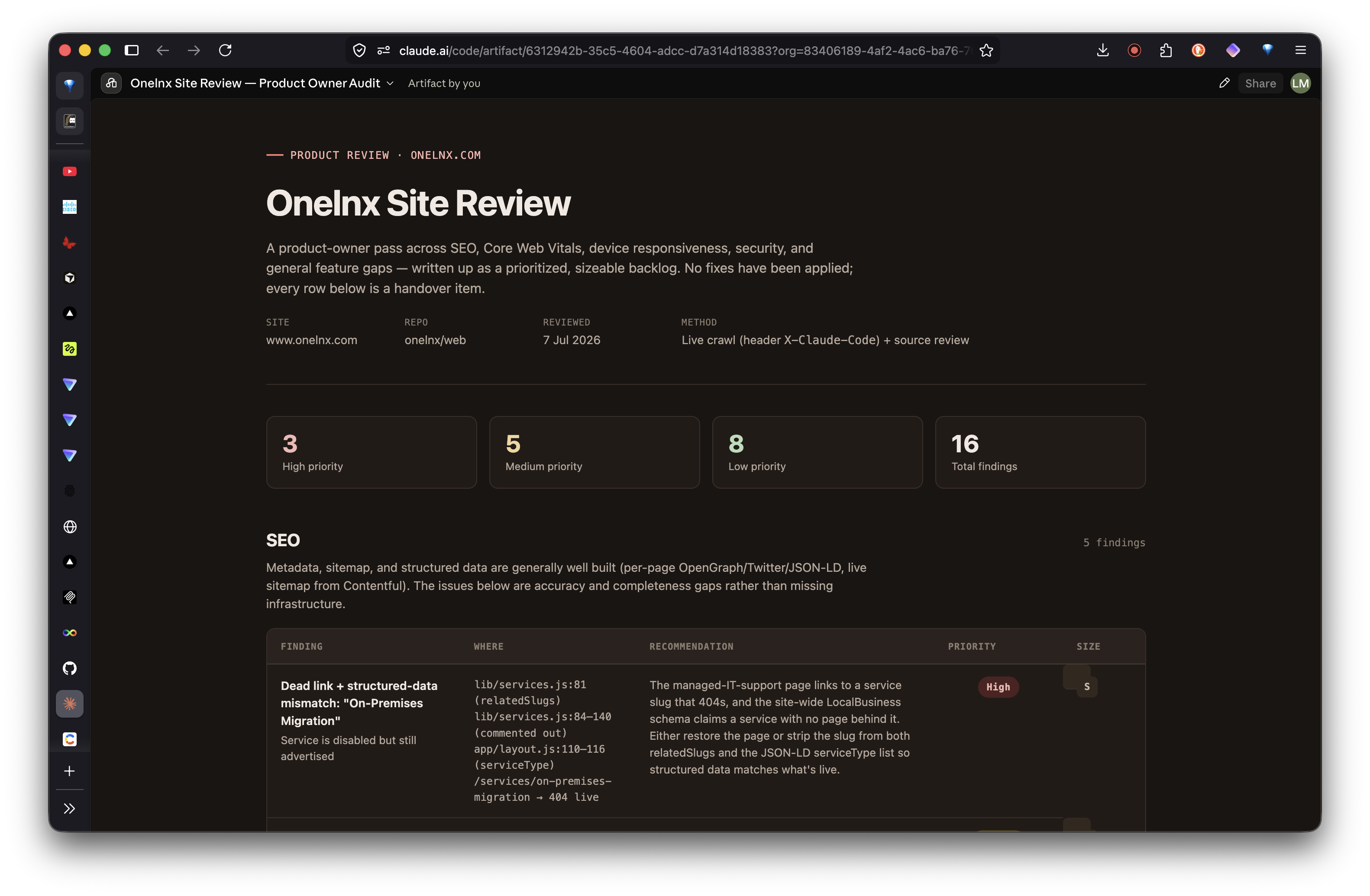
Task: Click the 'Onelnx Site Review' main heading
Action: (418, 203)
